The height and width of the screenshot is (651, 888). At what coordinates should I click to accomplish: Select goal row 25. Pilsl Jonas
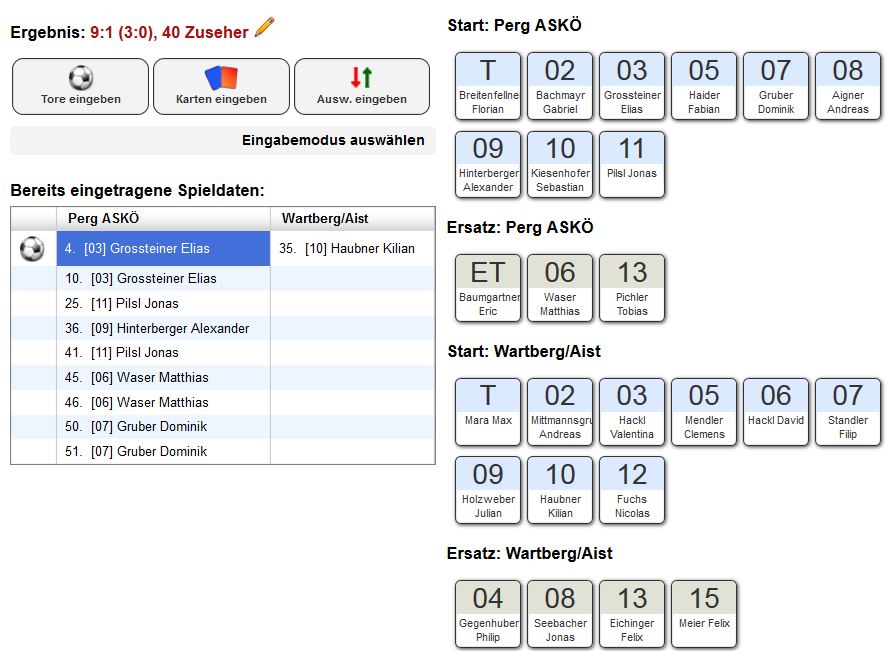coord(163,303)
